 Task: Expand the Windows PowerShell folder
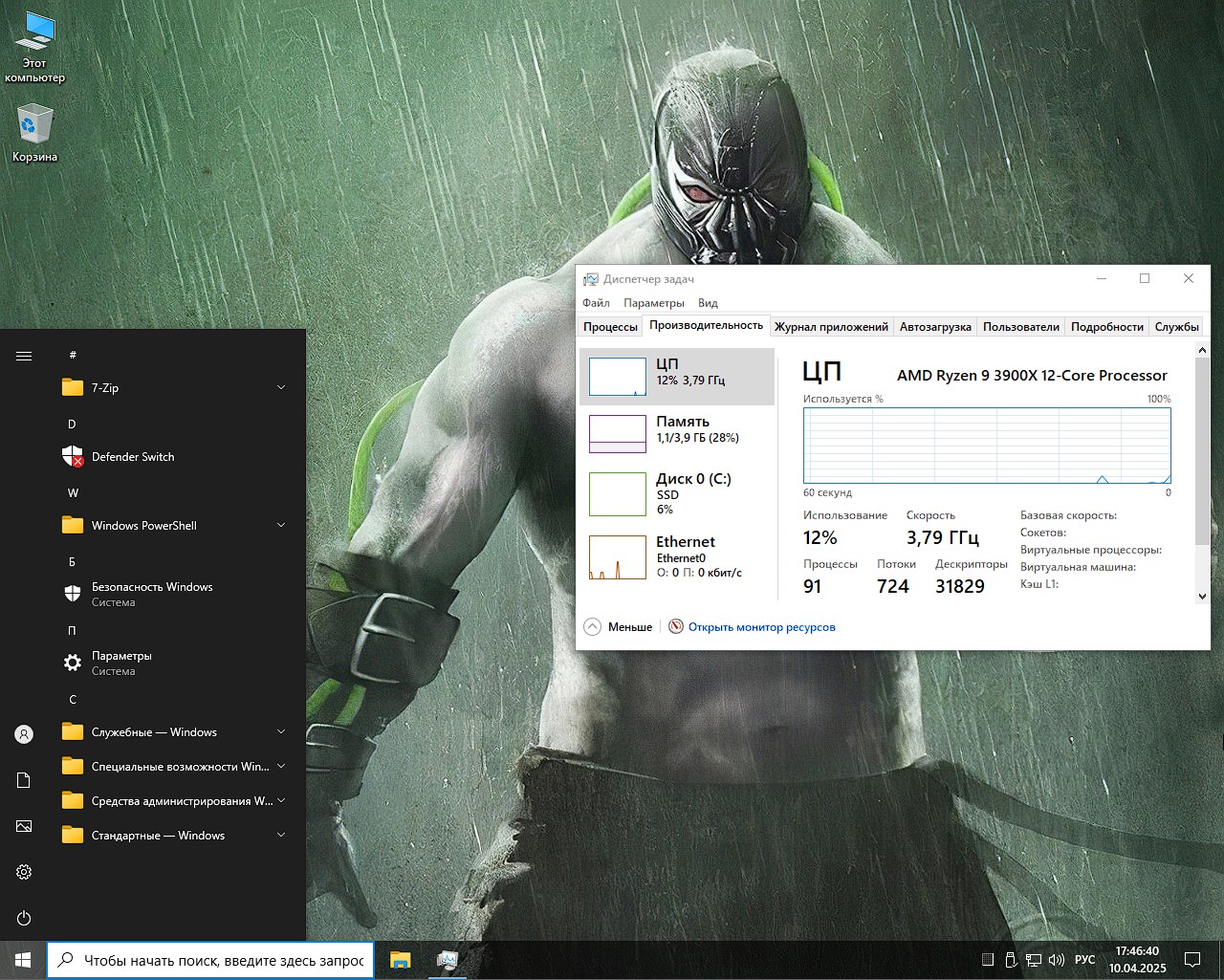click(176, 526)
